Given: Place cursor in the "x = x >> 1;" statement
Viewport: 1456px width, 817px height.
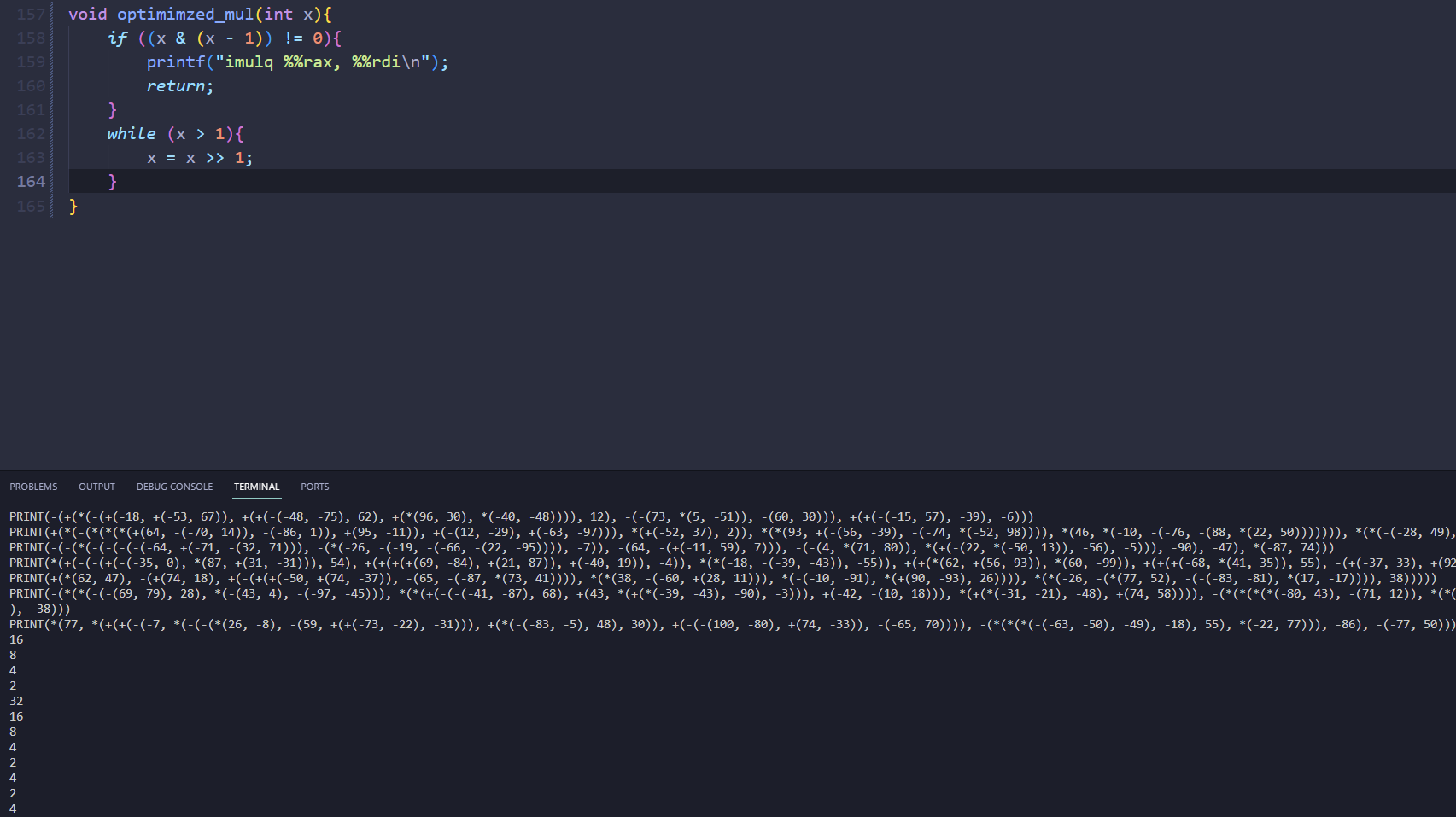Looking at the screenshot, I should tap(199, 158).
